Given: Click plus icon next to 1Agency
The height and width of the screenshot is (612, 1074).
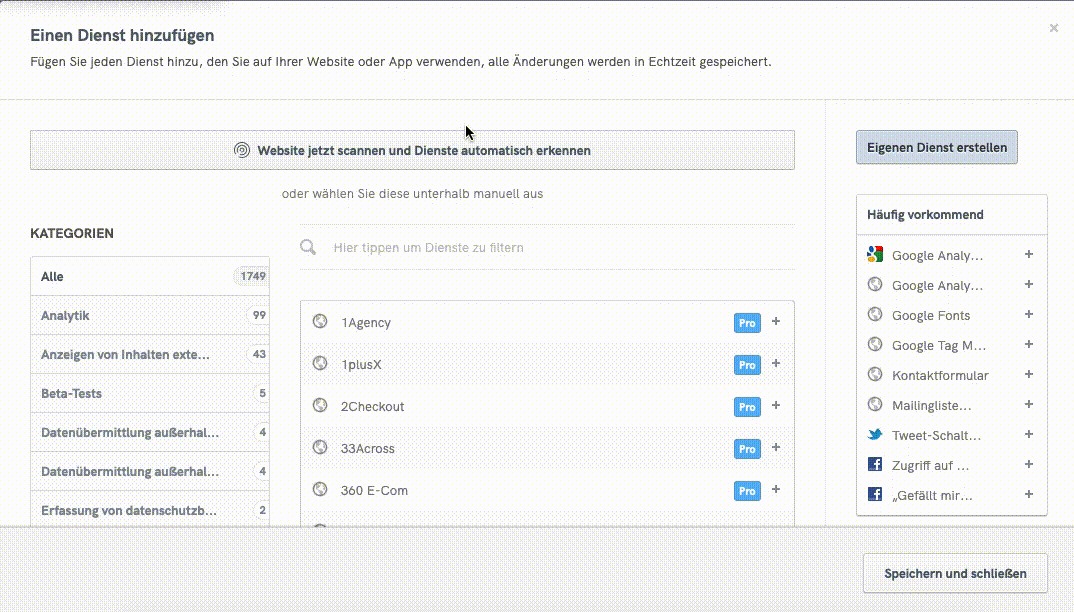Looking at the screenshot, I should tap(776, 322).
